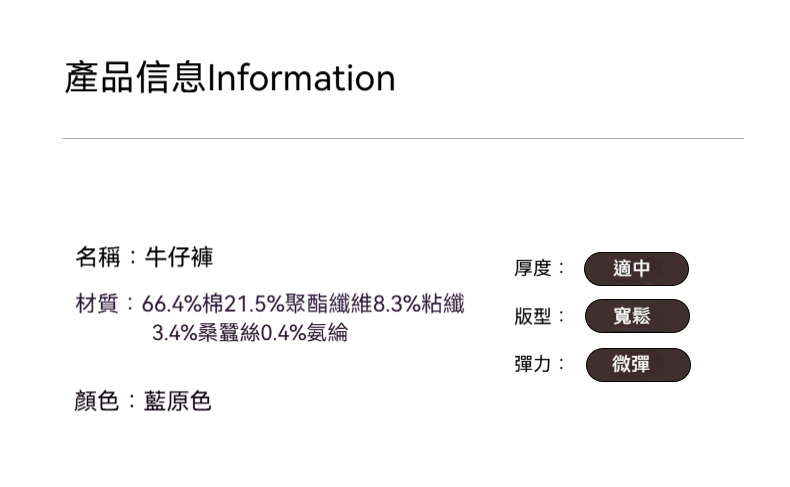The image size is (790, 487).
Task: Click the 版型 label
Action: (x=534, y=316)
